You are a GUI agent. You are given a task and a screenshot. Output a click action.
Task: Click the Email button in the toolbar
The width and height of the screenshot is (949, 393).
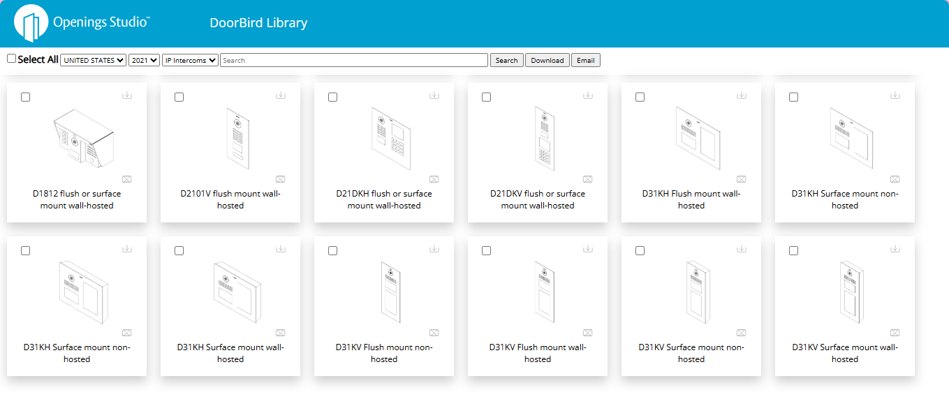(586, 61)
